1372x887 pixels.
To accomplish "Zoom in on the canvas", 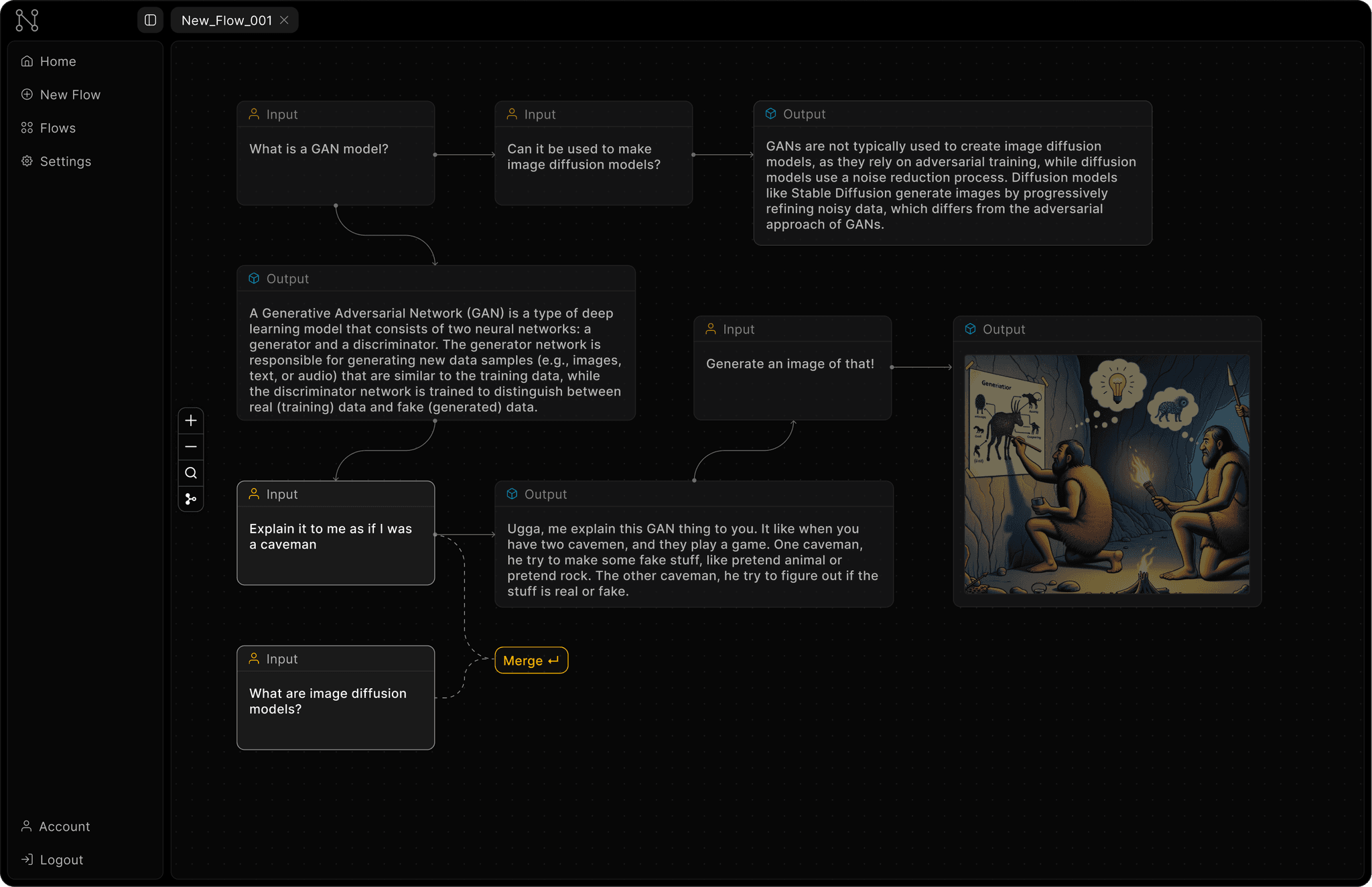I will (x=191, y=421).
